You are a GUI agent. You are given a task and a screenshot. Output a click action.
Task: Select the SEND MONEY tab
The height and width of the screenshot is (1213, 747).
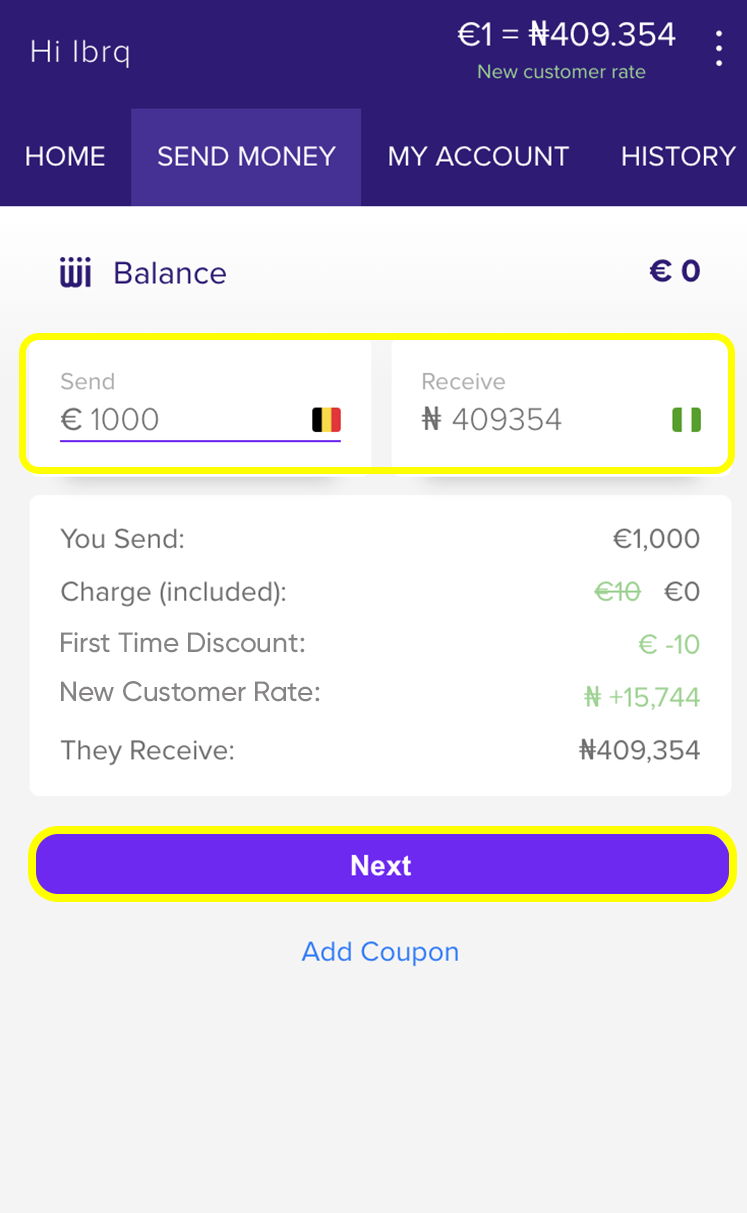(x=246, y=157)
